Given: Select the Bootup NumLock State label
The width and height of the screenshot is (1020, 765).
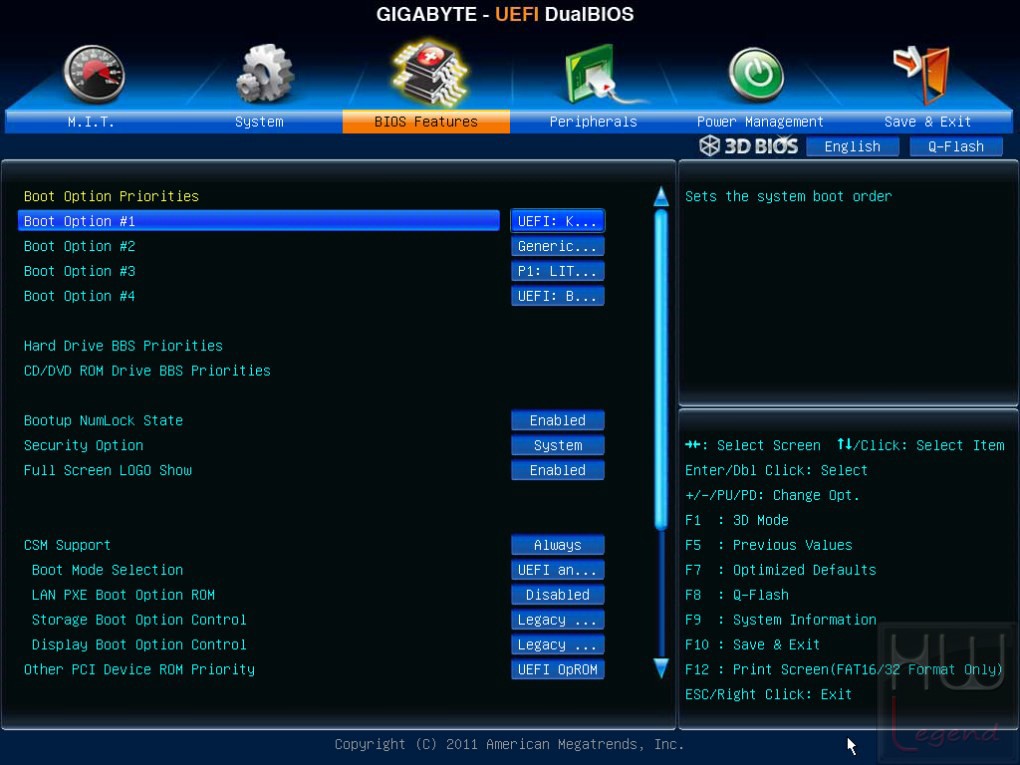Looking at the screenshot, I should (103, 420).
